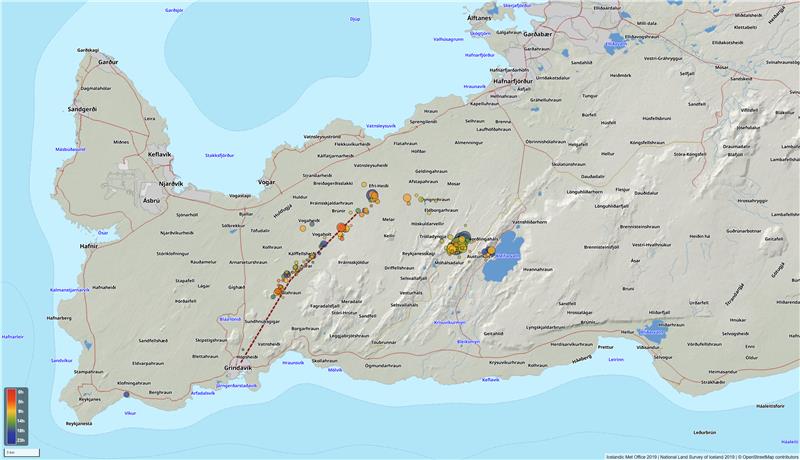Click the orange earthquake marker near Vogaholt
Viewport: 800px width, 460px height.
pyautogui.click(x=341, y=228)
